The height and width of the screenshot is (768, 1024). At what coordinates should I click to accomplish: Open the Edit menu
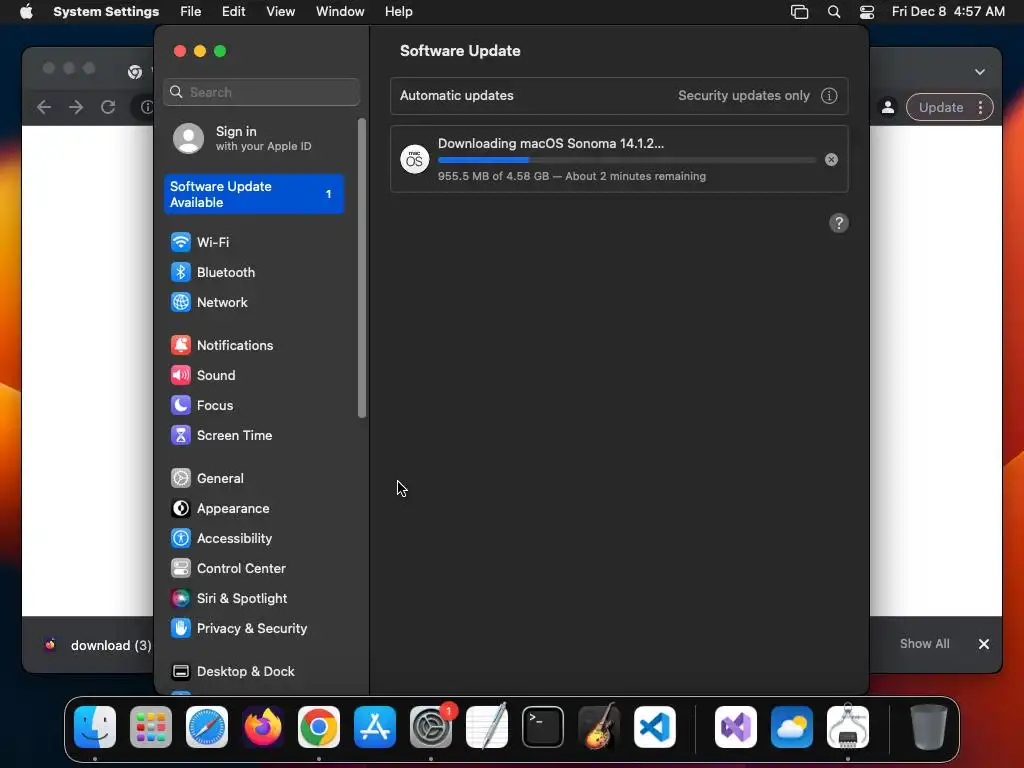pos(233,12)
